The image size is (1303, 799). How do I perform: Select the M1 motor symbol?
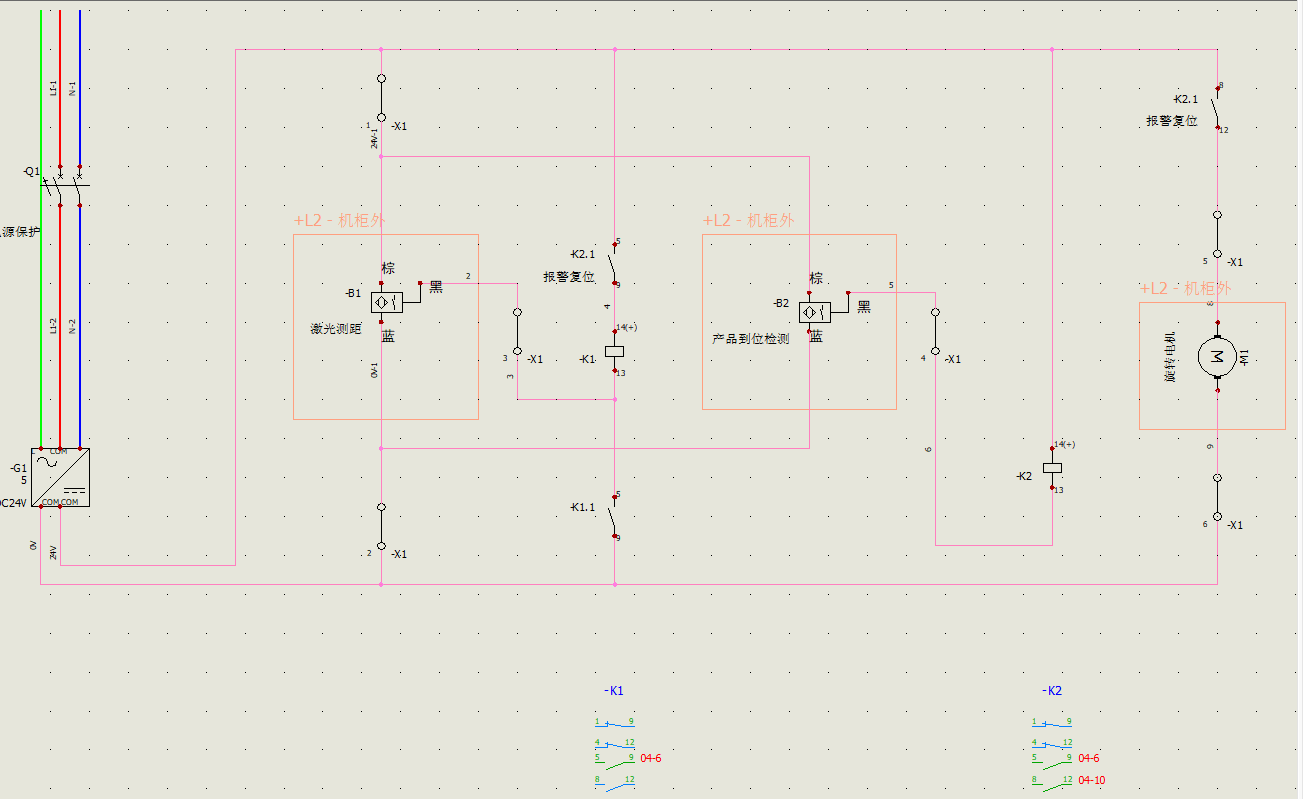pyautogui.click(x=1217, y=356)
